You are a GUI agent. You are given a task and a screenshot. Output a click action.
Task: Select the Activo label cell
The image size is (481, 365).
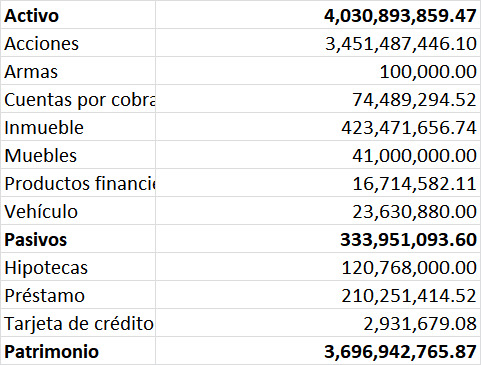[78, 15]
